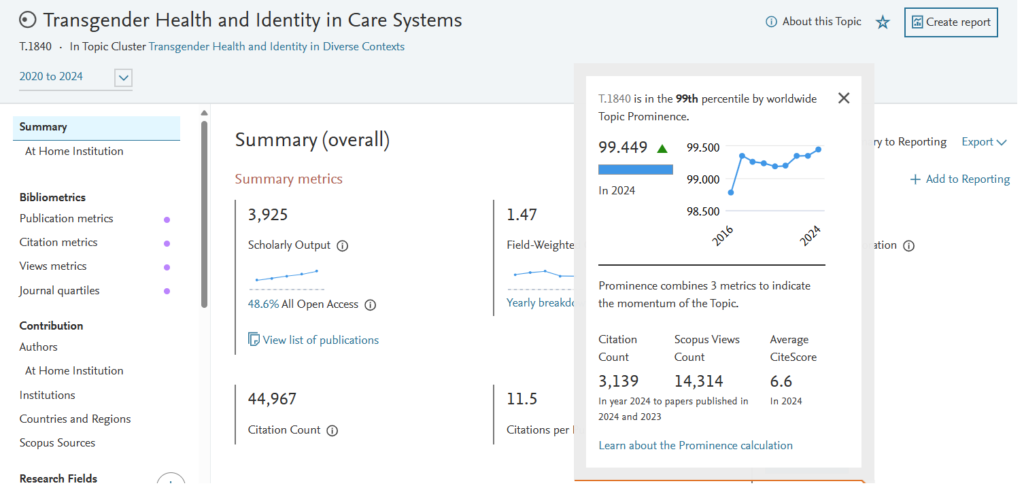Open Learn about the Prominence calculation link

695,445
